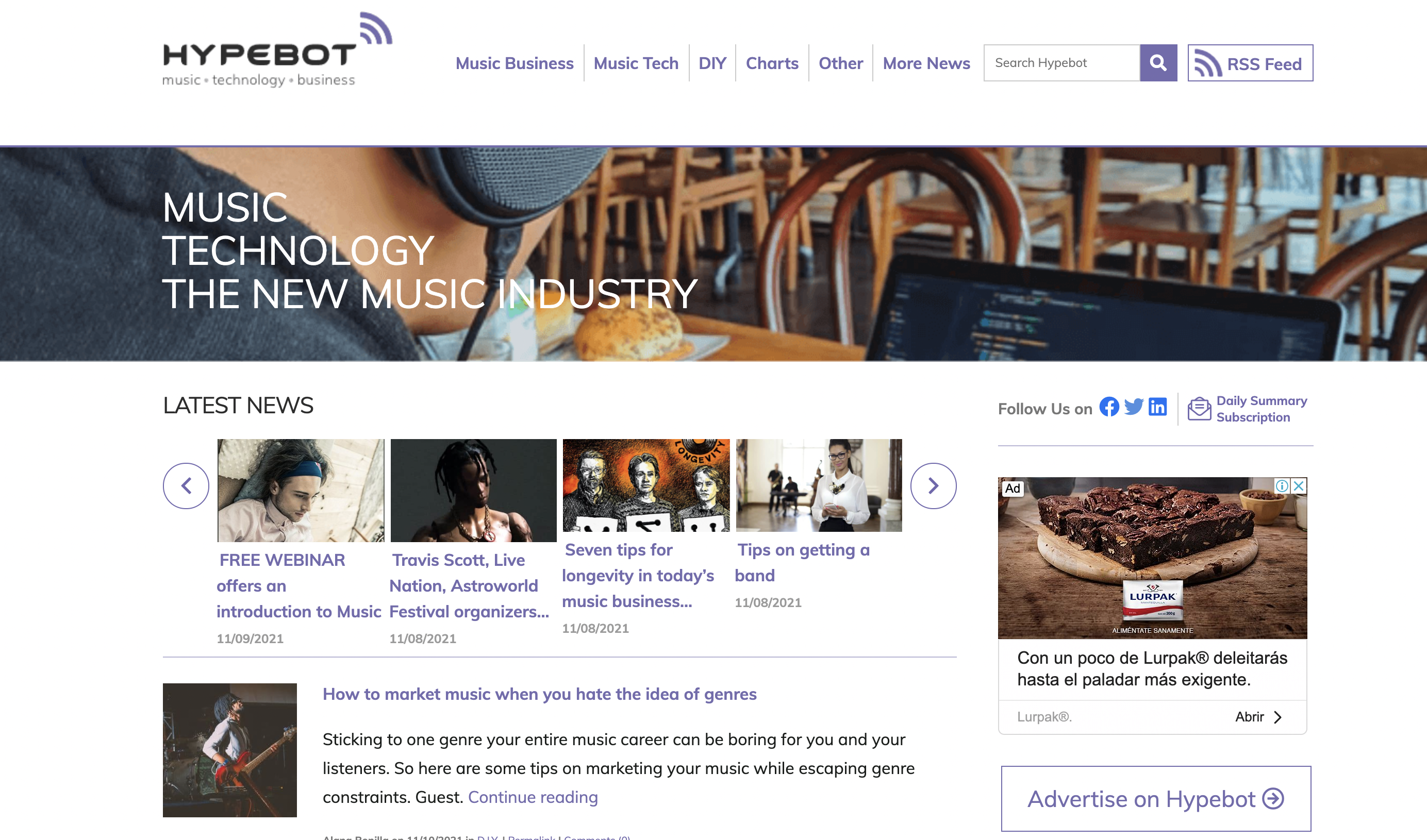Click the Daily Summary envelope icon
Viewport: 1427px width, 840px height.
click(1199, 409)
